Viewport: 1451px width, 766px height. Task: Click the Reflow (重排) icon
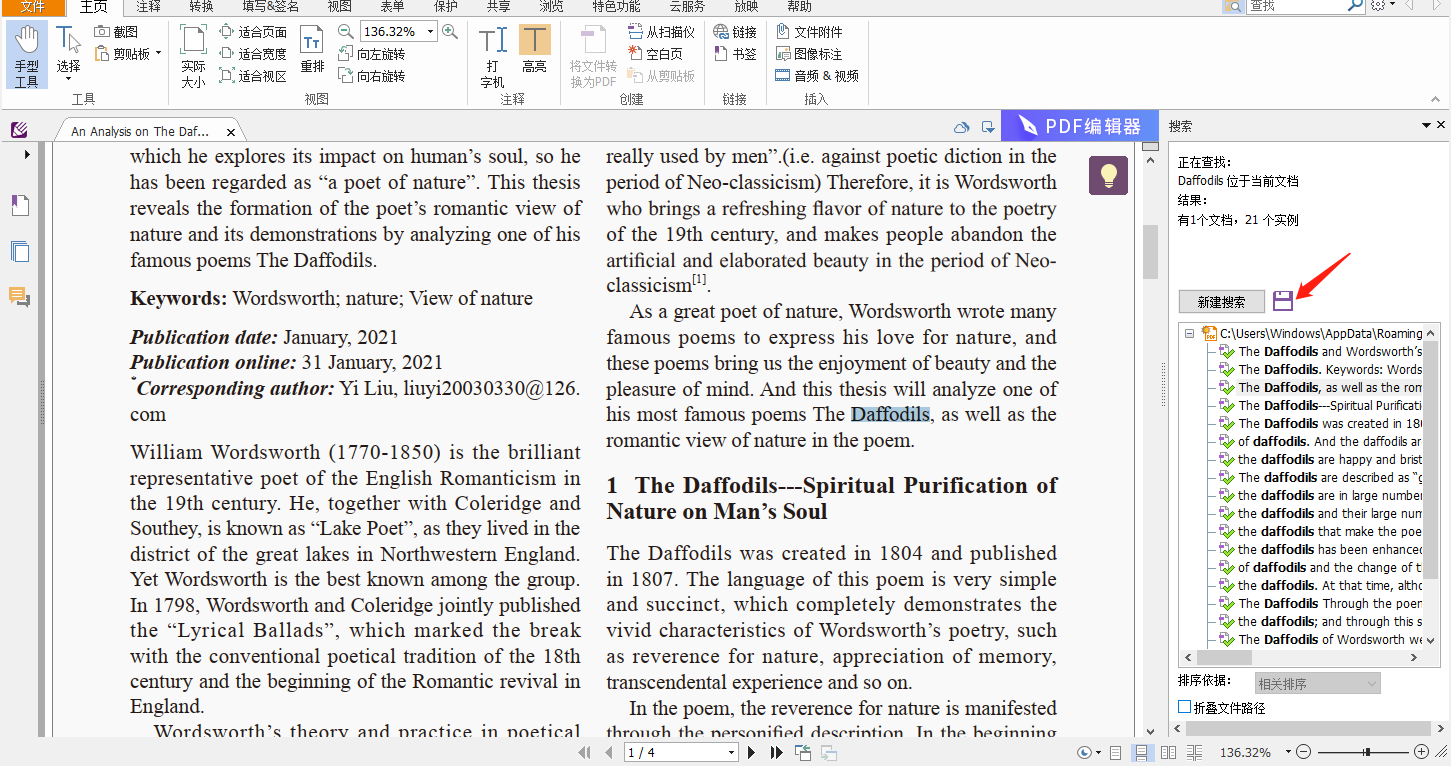tap(312, 51)
